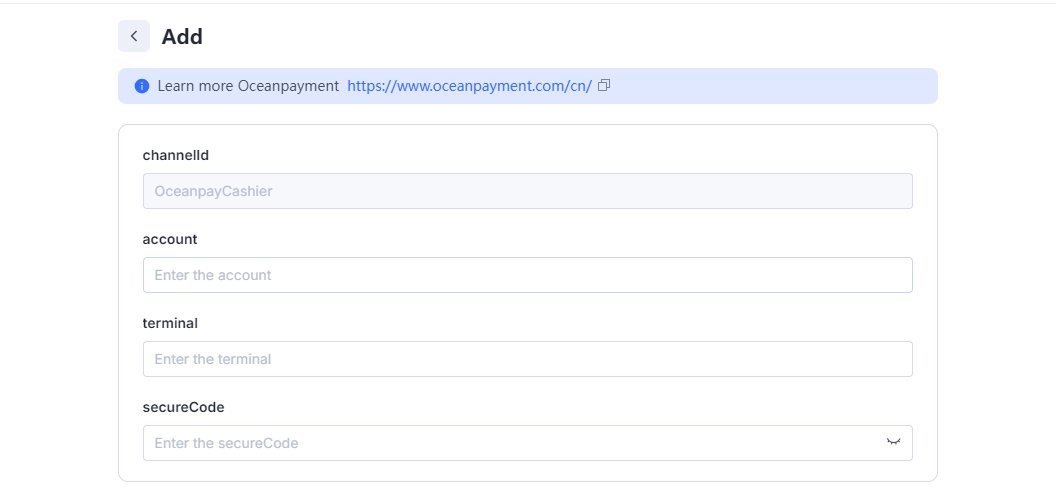The width and height of the screenshot is (1056, 501).
Task: Copy the Oceanpayment URL with copy icon
Action: click(x=604, y=86)
